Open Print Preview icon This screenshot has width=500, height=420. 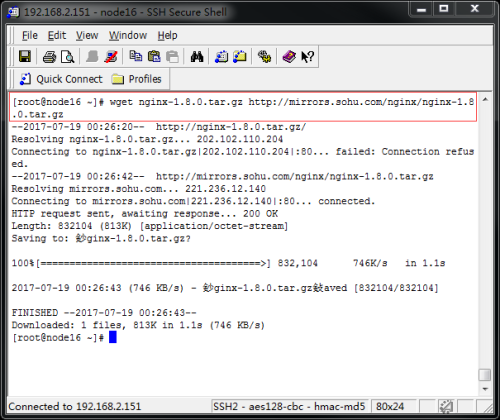[x=68, y=57]
